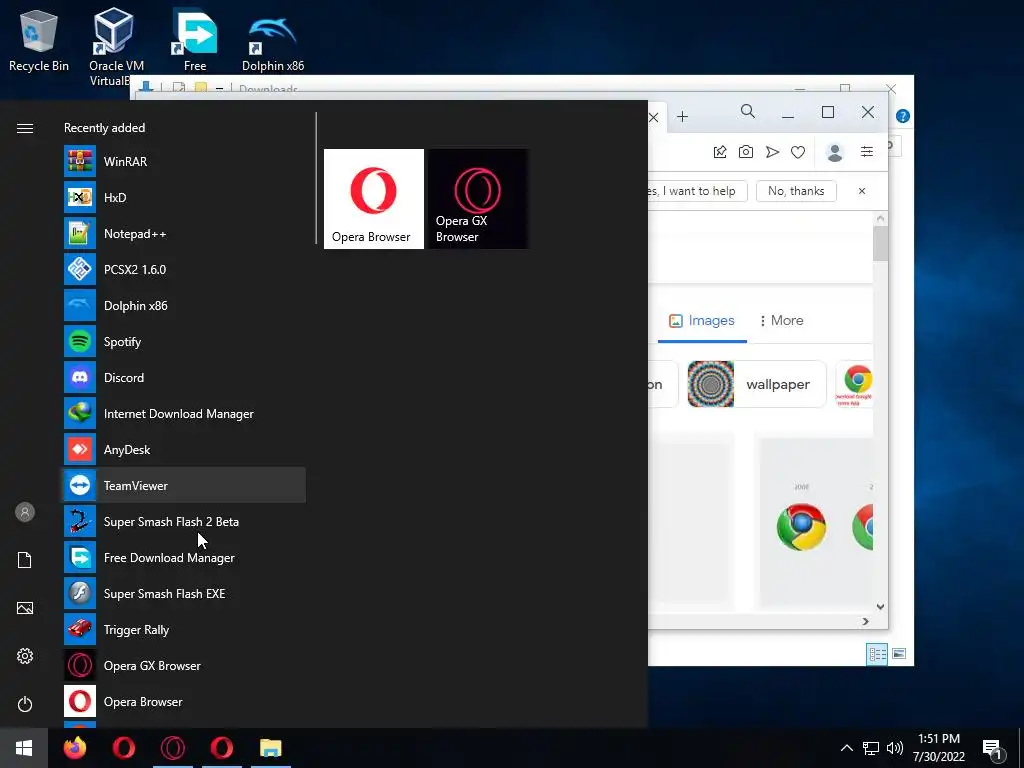The width and height of the screenshot is (1024, 768).
Task: Open Opera Browser in the app list
Action: [184, 701]
